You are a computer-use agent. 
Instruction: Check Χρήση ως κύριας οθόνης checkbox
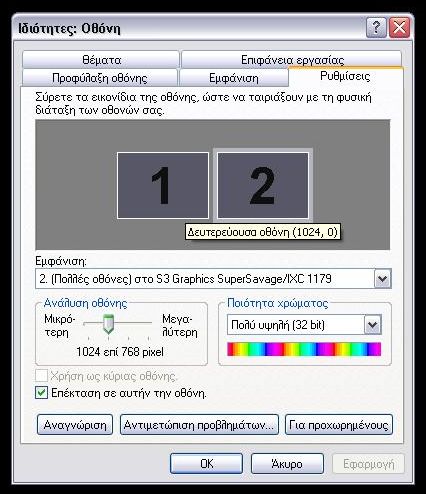click(x=41, y=376)
